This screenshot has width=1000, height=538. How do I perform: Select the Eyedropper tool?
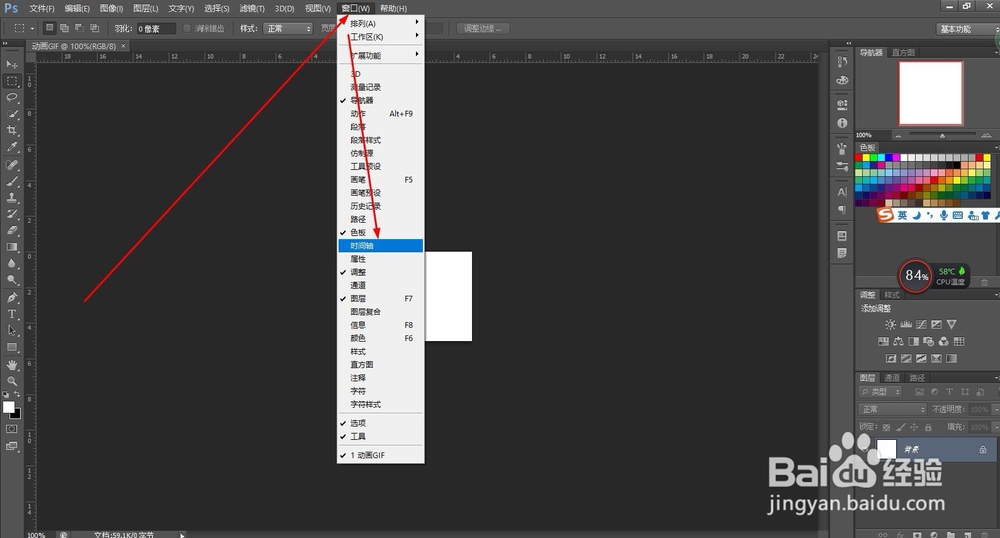[x=11, y=147]
